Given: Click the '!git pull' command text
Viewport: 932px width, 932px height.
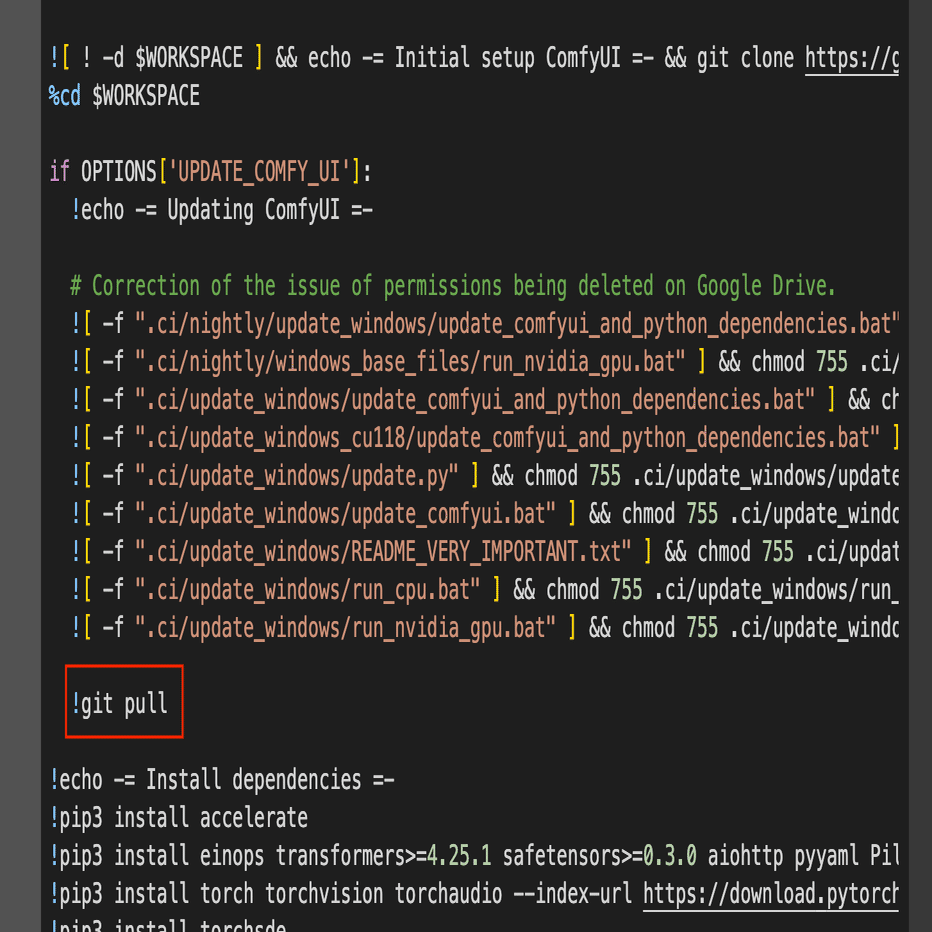Looking at the screenshot, I should tap(119, 704).
